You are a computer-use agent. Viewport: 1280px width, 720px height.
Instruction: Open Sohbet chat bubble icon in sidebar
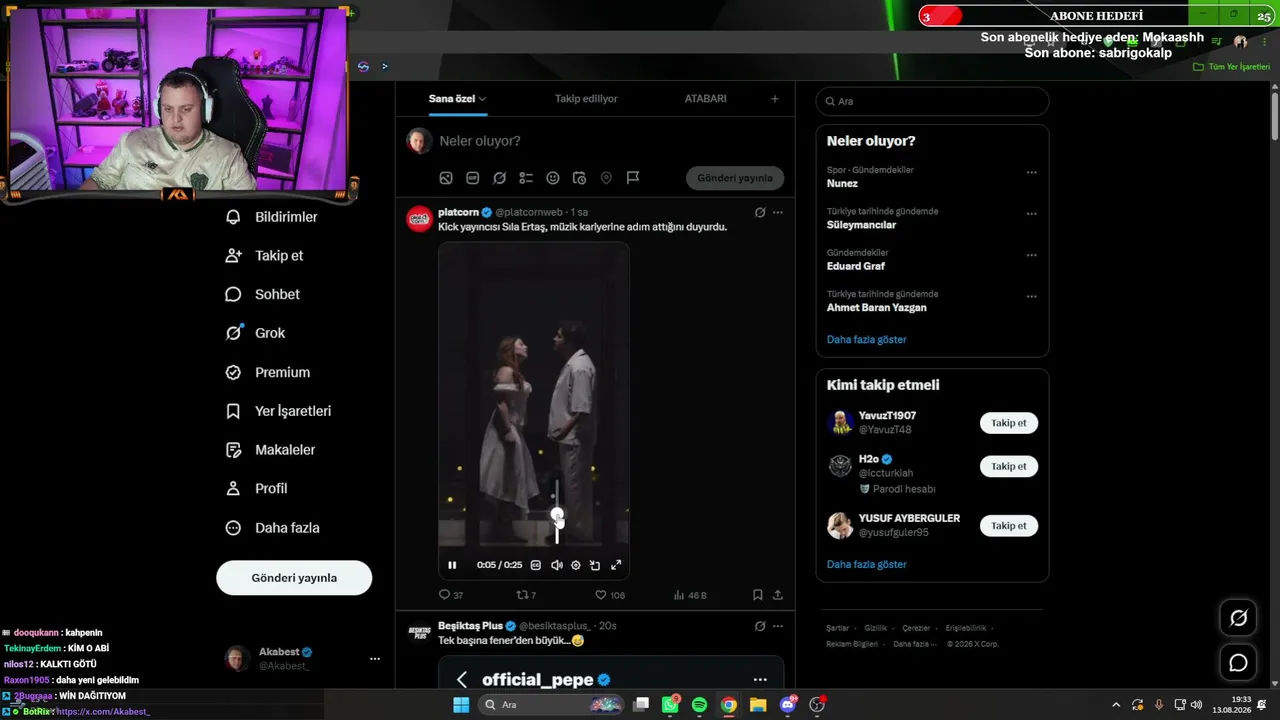pyautogui.click(x=233, y=295)
